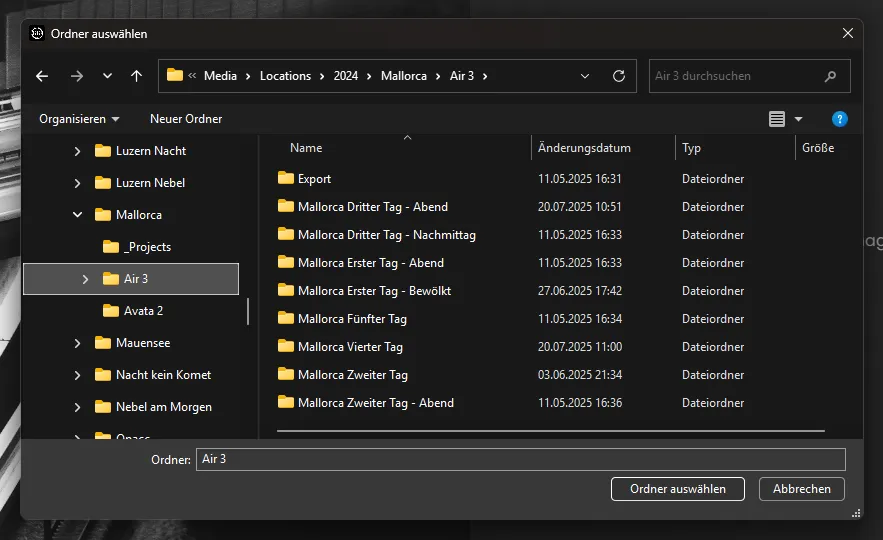Expand the Luzern Nacht tree node
The image size is (883, 540).
(x=78, y=151)
